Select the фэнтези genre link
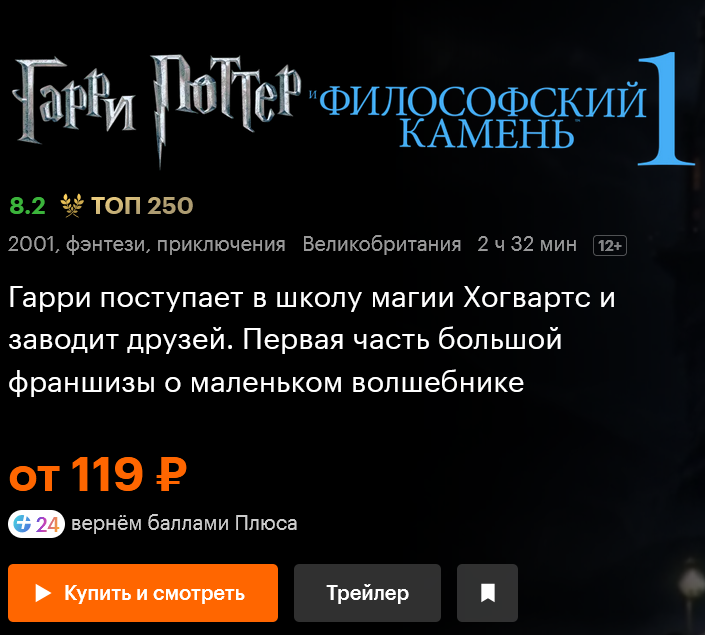The image size is (705, 635). click(x=106, y=245)
